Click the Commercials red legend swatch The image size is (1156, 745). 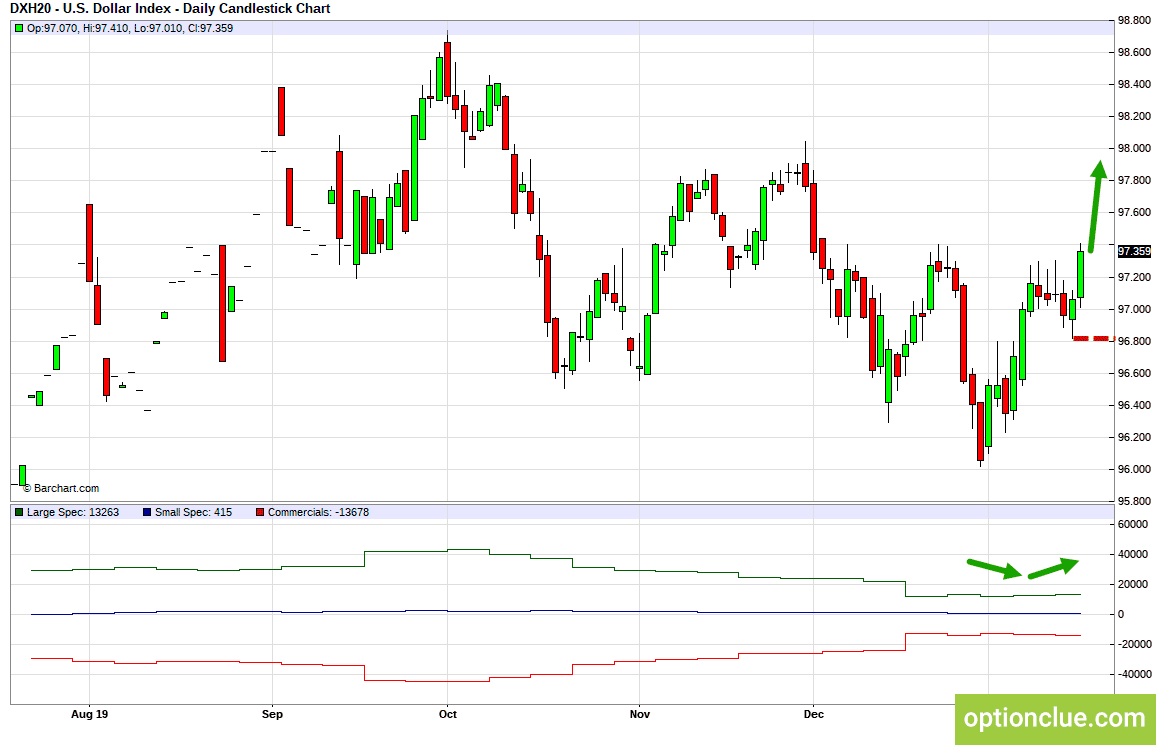(260, 512)
